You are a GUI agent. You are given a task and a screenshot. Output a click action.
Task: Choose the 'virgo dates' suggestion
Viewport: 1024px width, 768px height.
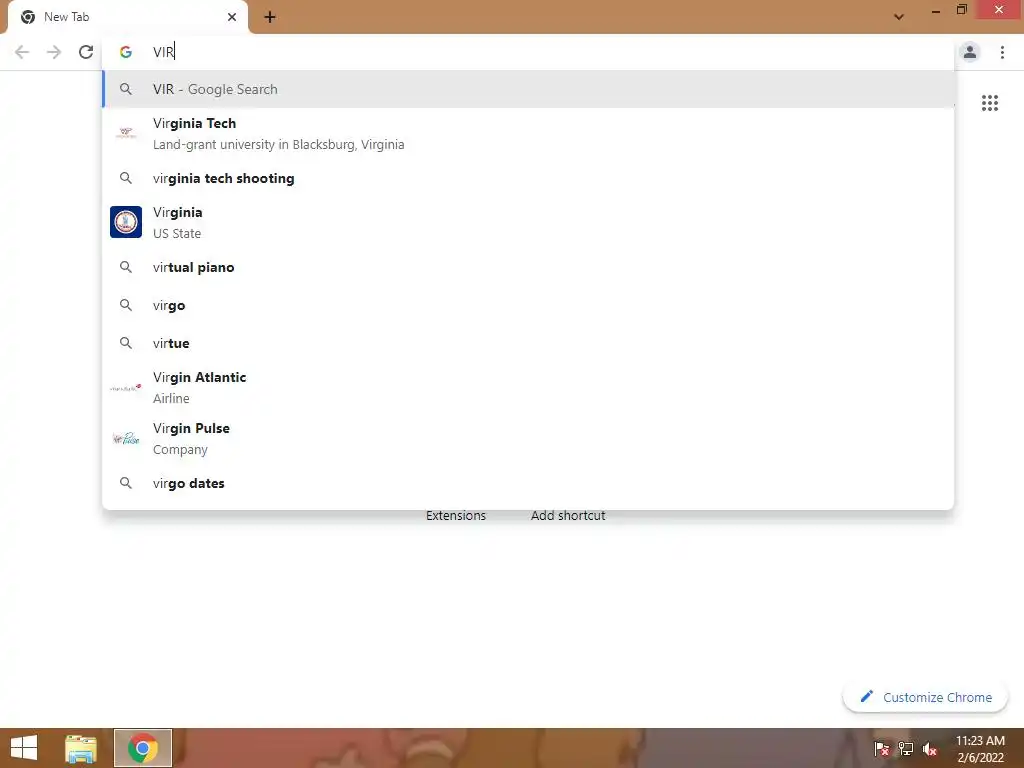coord(528,483)
